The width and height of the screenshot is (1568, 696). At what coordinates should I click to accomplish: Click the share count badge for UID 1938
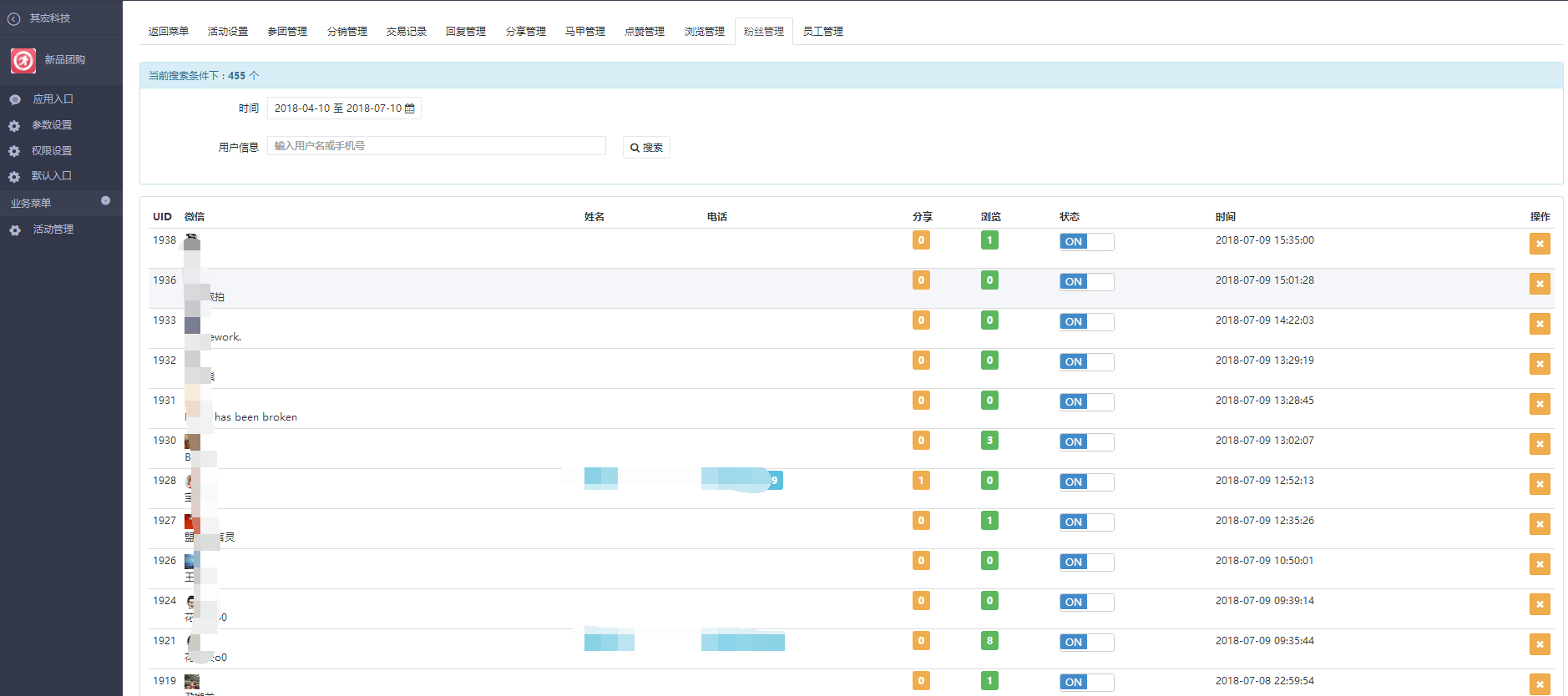pos(921,240)
